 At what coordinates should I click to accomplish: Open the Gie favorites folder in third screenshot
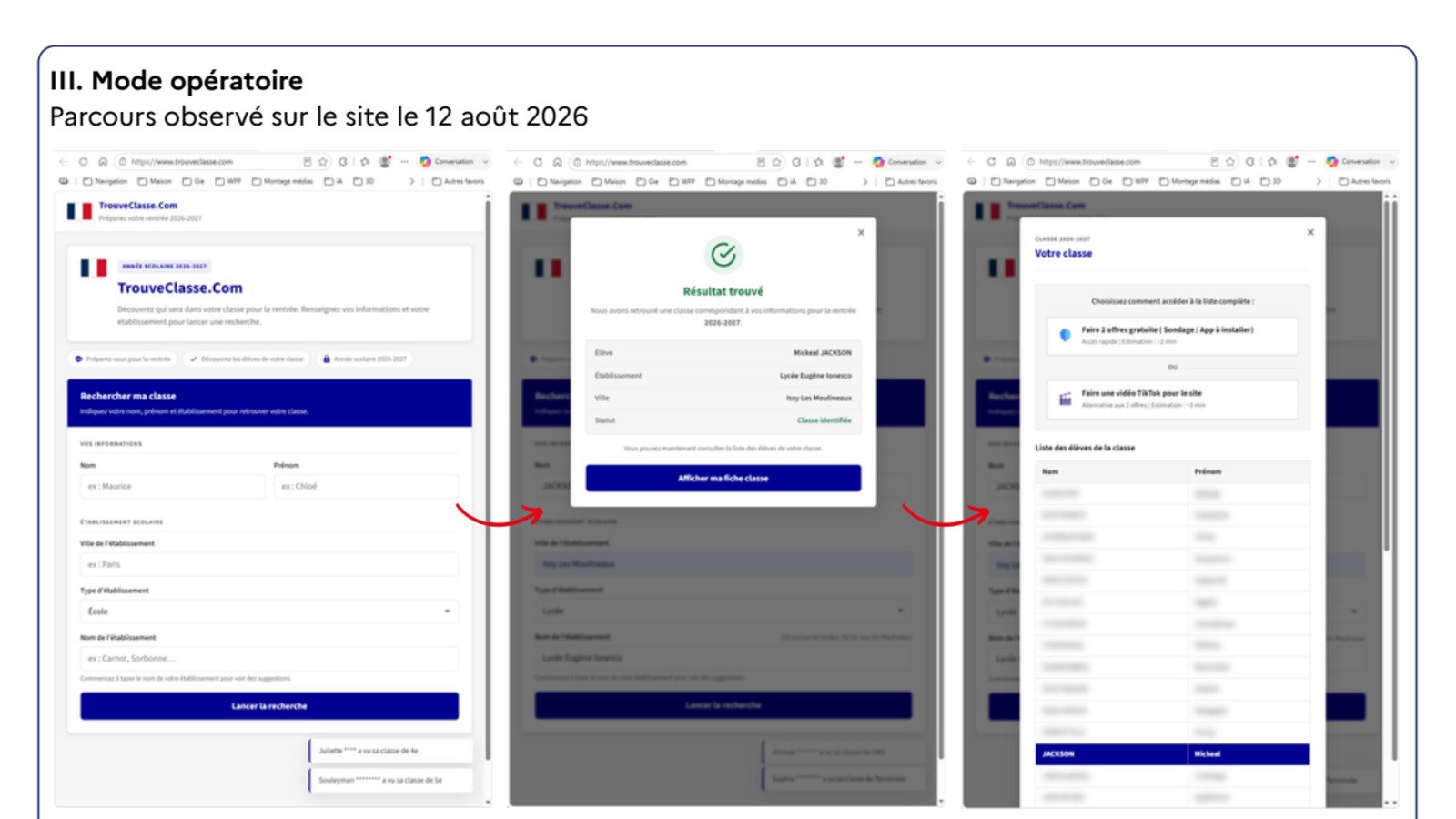(1101, 181)
